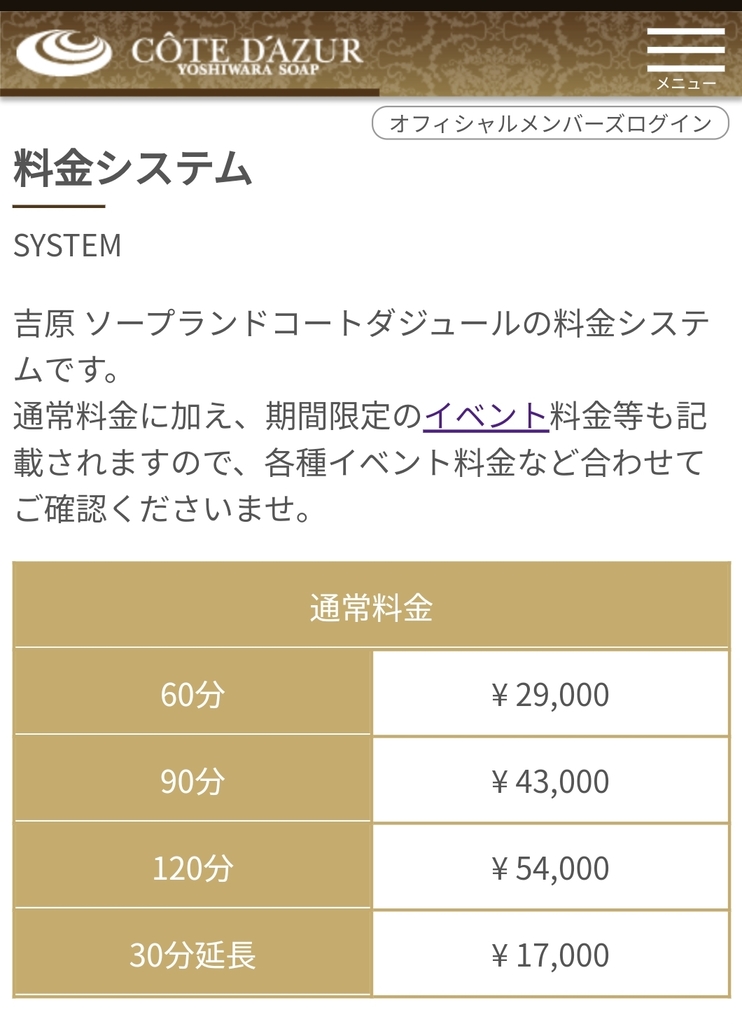Image resolution: width=742 pixels, height=1024 pixels.
Task: Click the intro paragraph starting 吉原 ソープランド
Action: 361,325
